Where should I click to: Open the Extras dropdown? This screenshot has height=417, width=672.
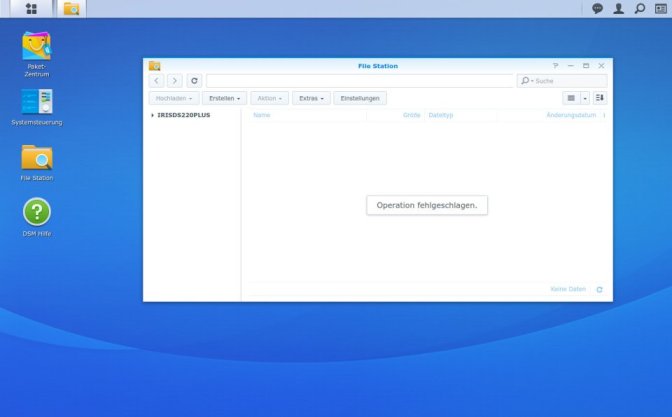coord(311,98)
